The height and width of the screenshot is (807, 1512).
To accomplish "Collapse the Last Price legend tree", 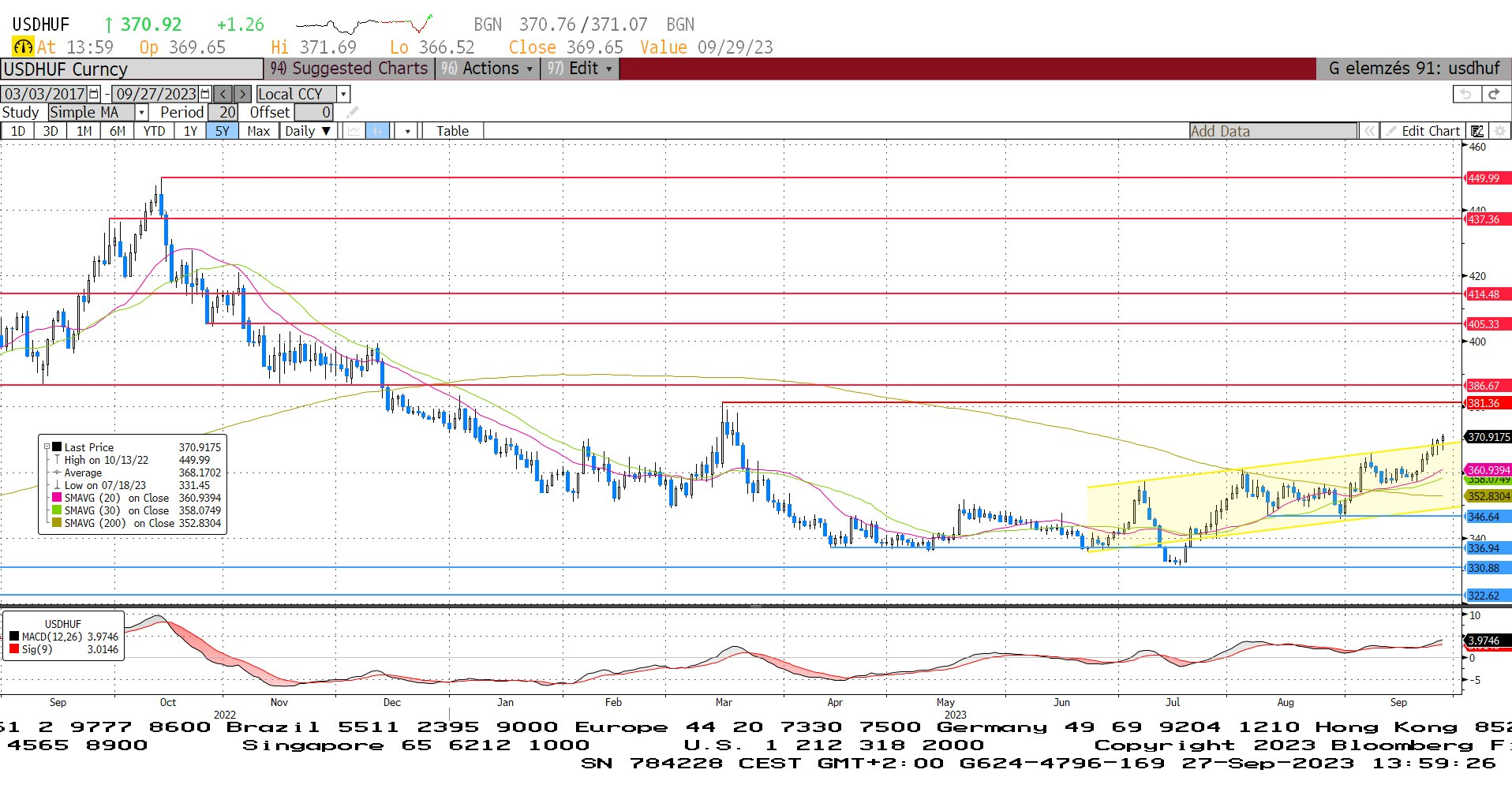I will pyautogui.click(x=47, y=447).
